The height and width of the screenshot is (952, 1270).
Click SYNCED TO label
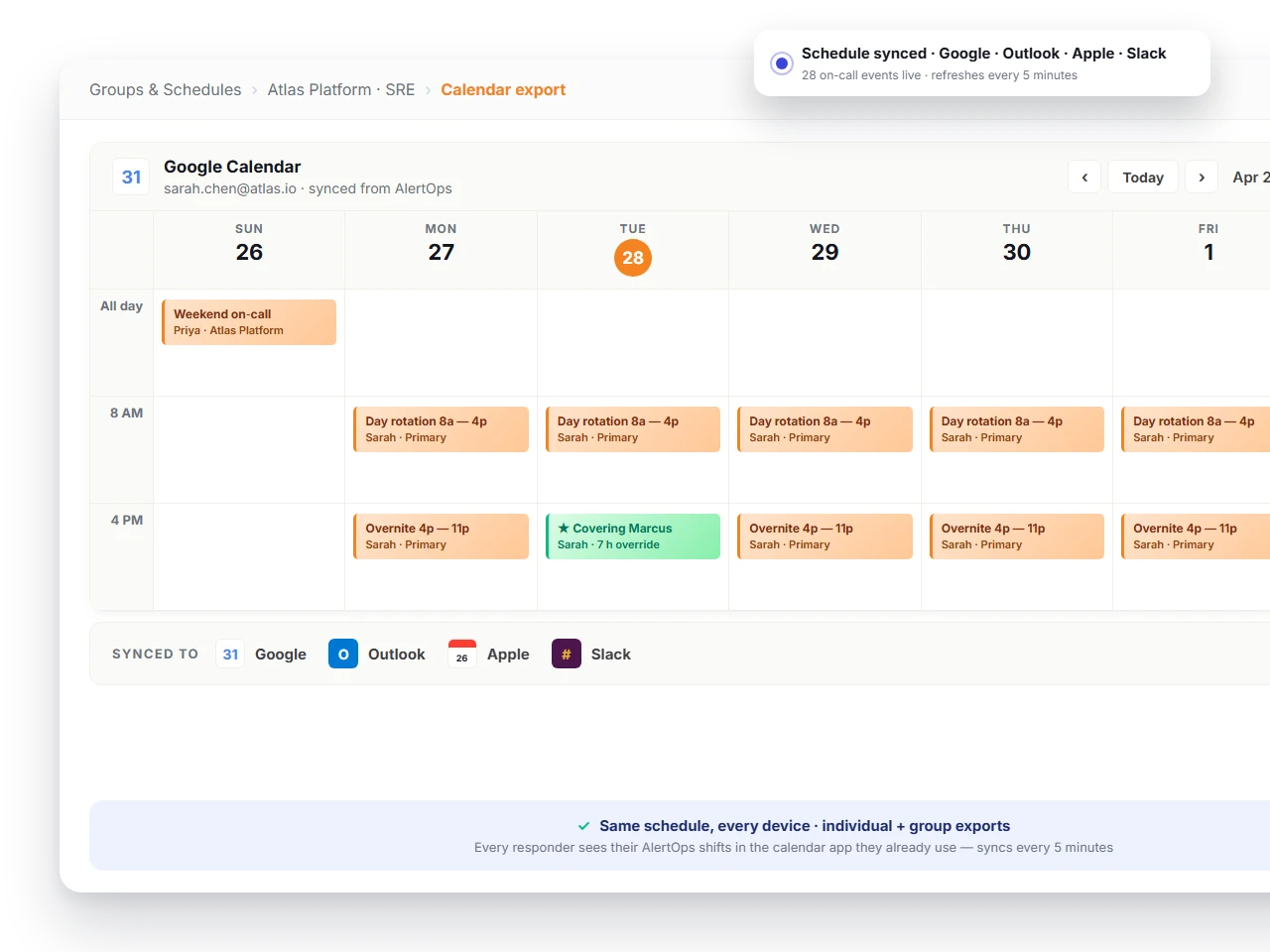[x=156, y=654]
